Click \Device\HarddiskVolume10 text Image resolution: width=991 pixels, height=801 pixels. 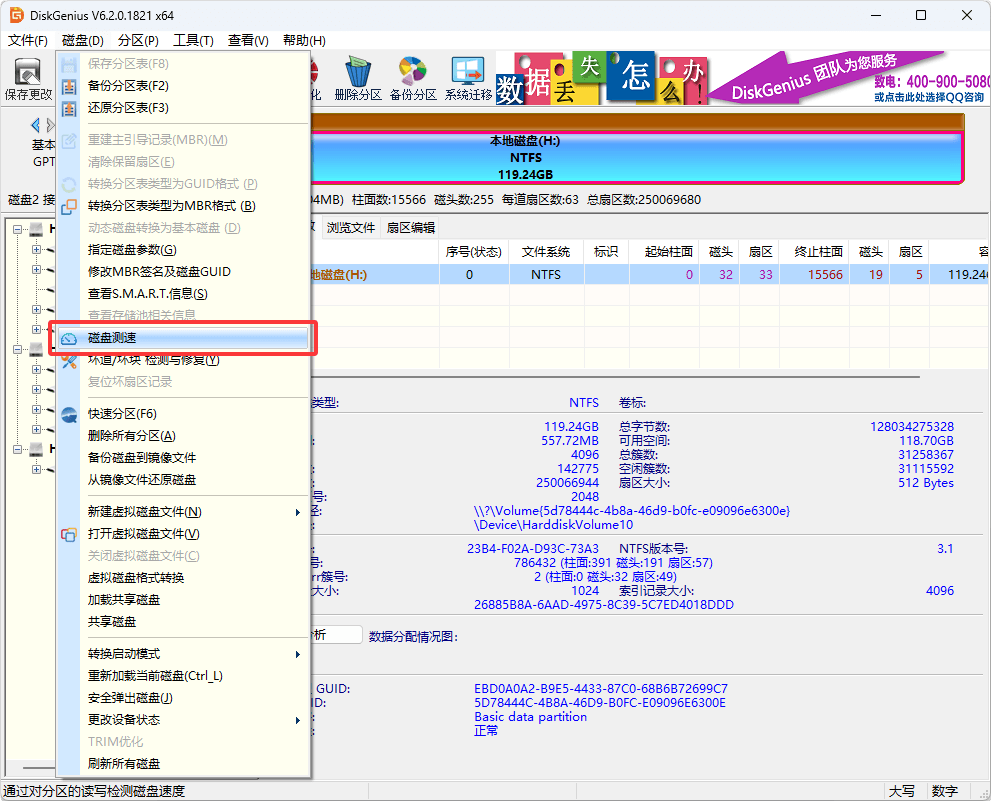(554, 525)
